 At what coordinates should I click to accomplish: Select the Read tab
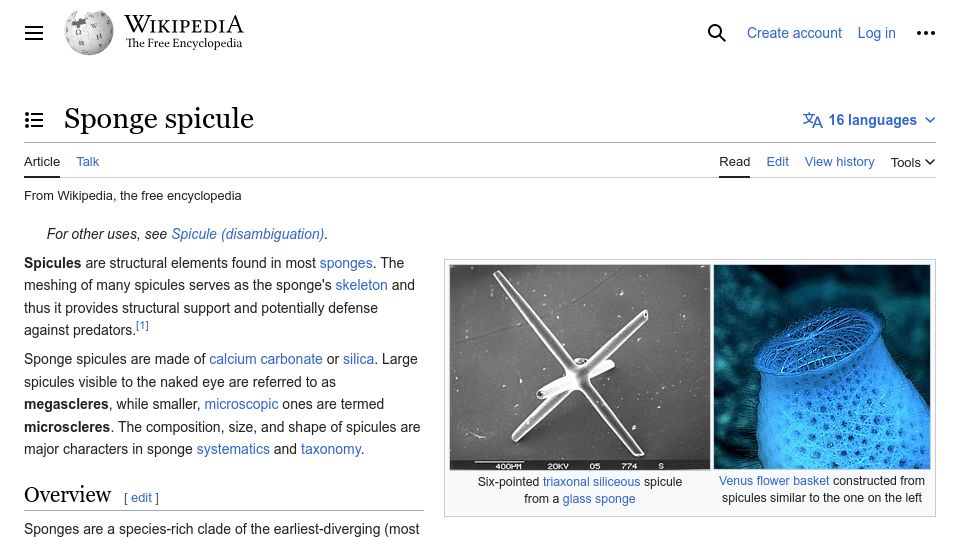(x=735, y=162)
